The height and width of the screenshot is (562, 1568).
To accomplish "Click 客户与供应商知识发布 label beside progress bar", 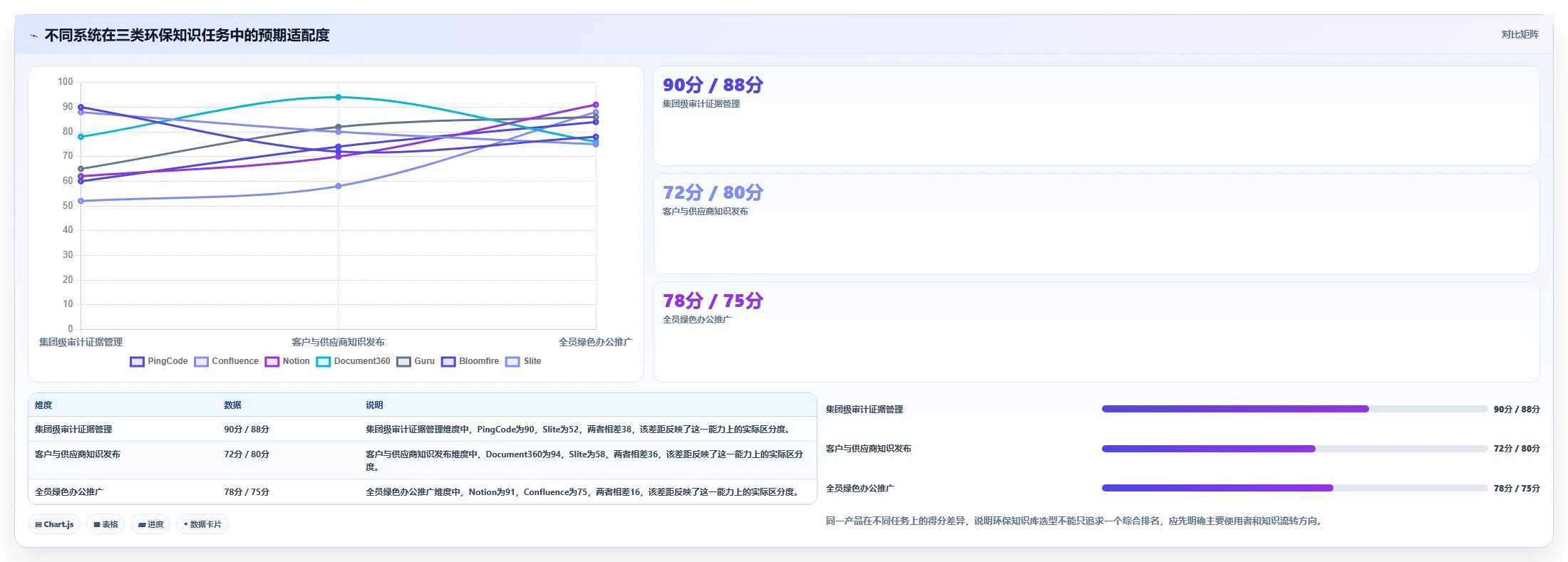I will (868, 449).
